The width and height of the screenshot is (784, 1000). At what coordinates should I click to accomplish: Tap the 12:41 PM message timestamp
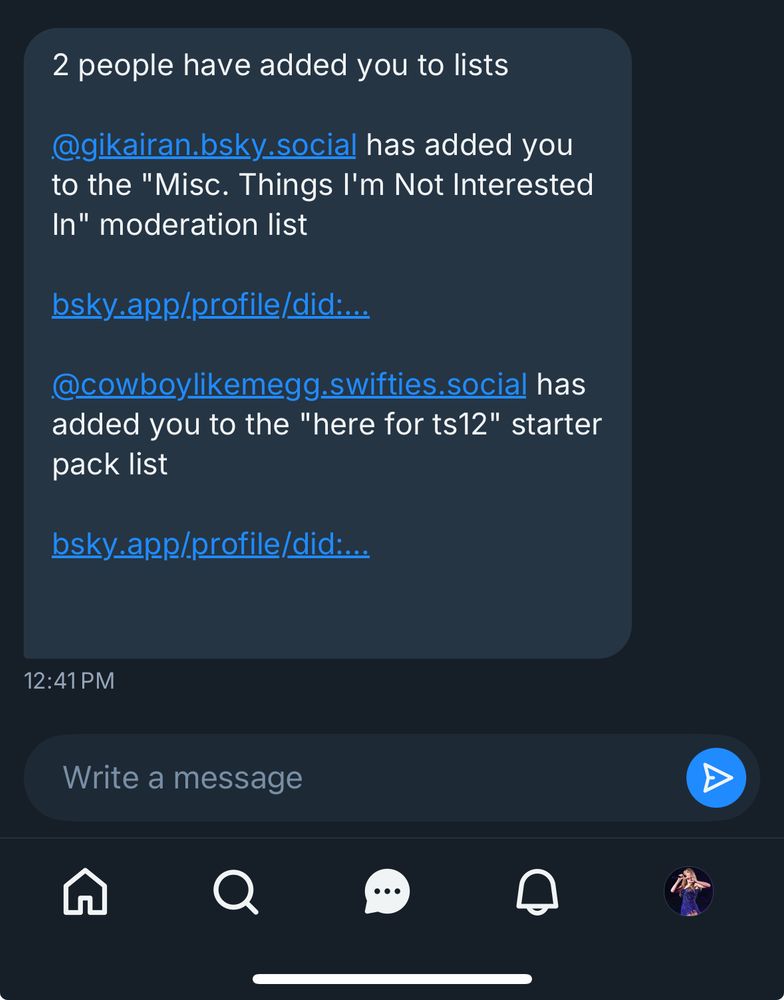69,681
